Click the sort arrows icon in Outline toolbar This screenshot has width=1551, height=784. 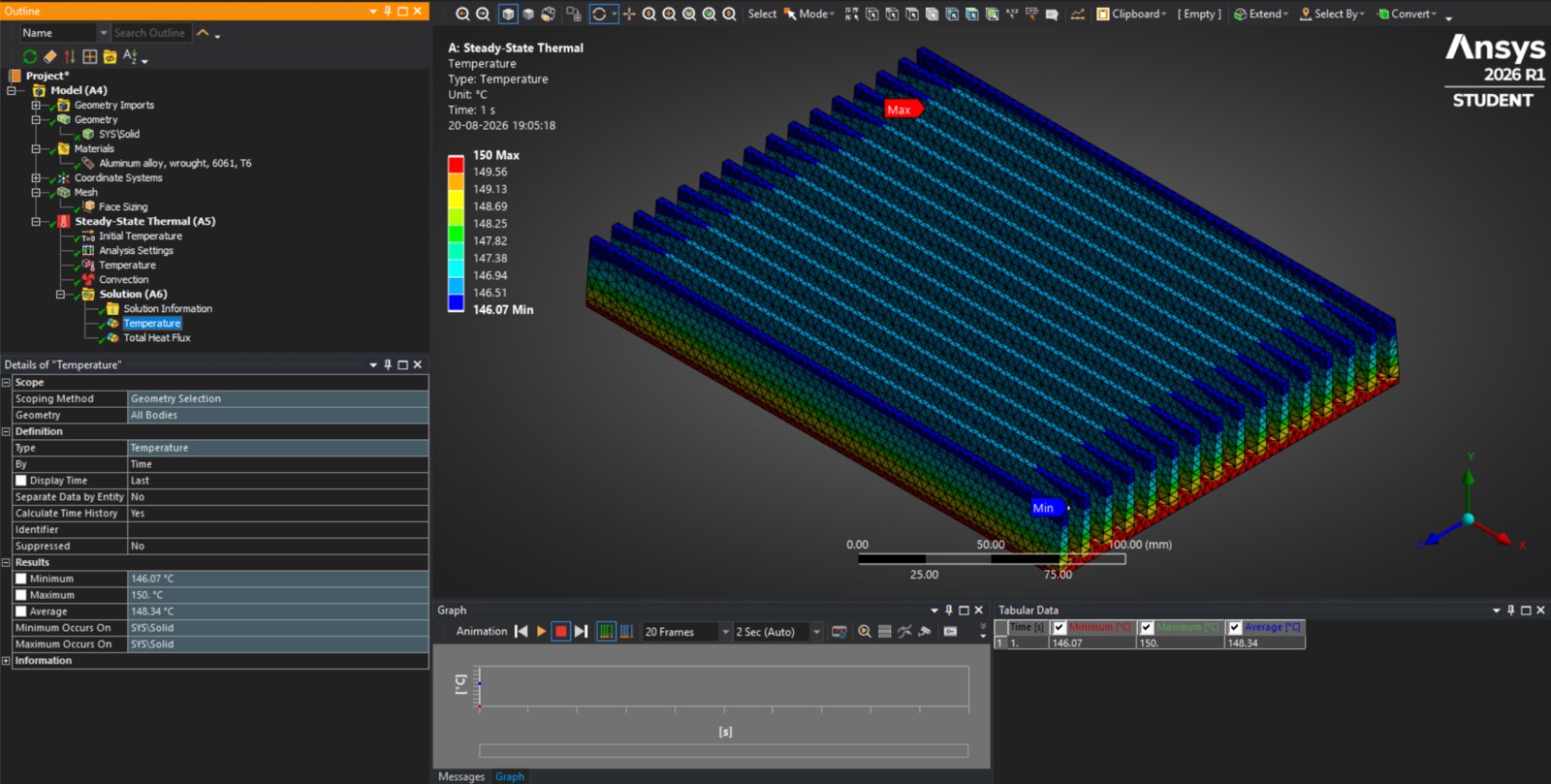70,57
